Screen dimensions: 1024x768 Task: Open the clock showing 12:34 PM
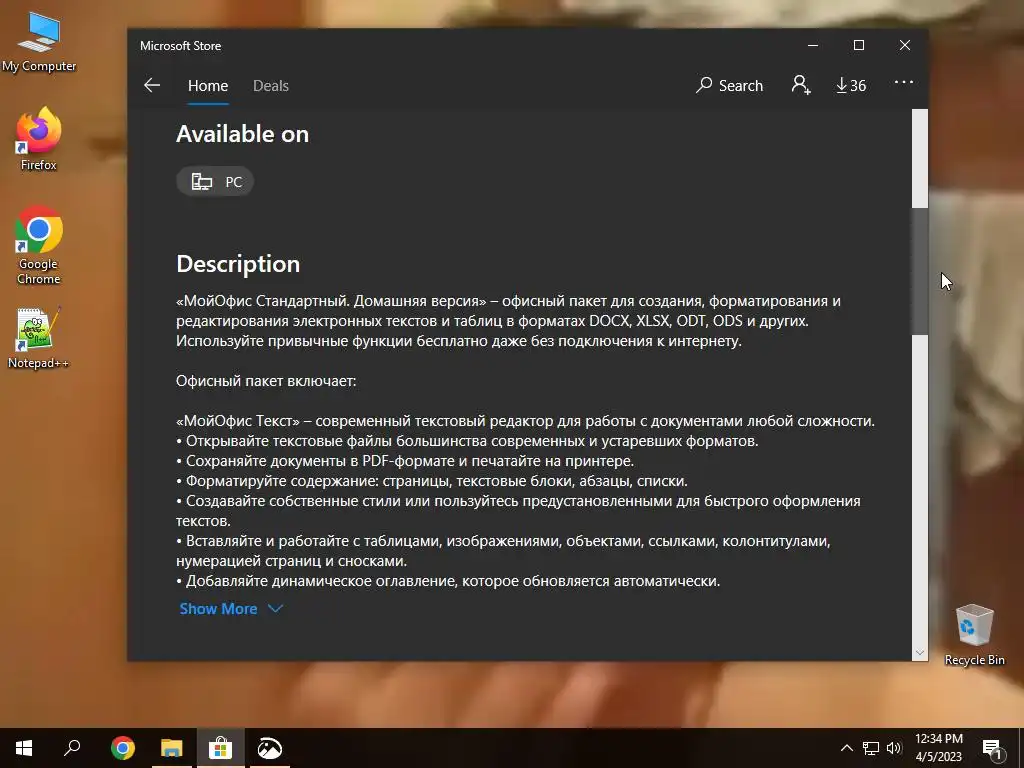(x=938, y=748)
